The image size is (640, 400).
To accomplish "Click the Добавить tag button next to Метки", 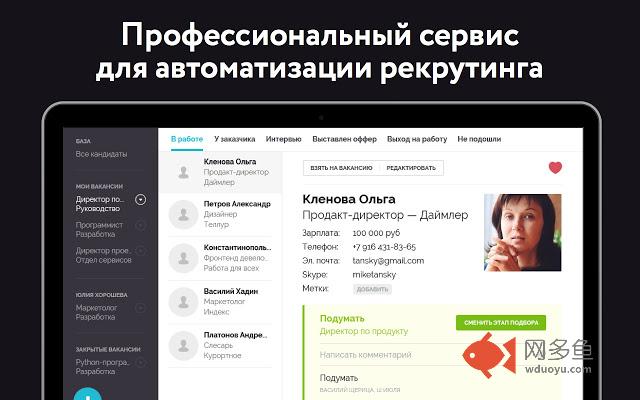I will click(372, 289).
